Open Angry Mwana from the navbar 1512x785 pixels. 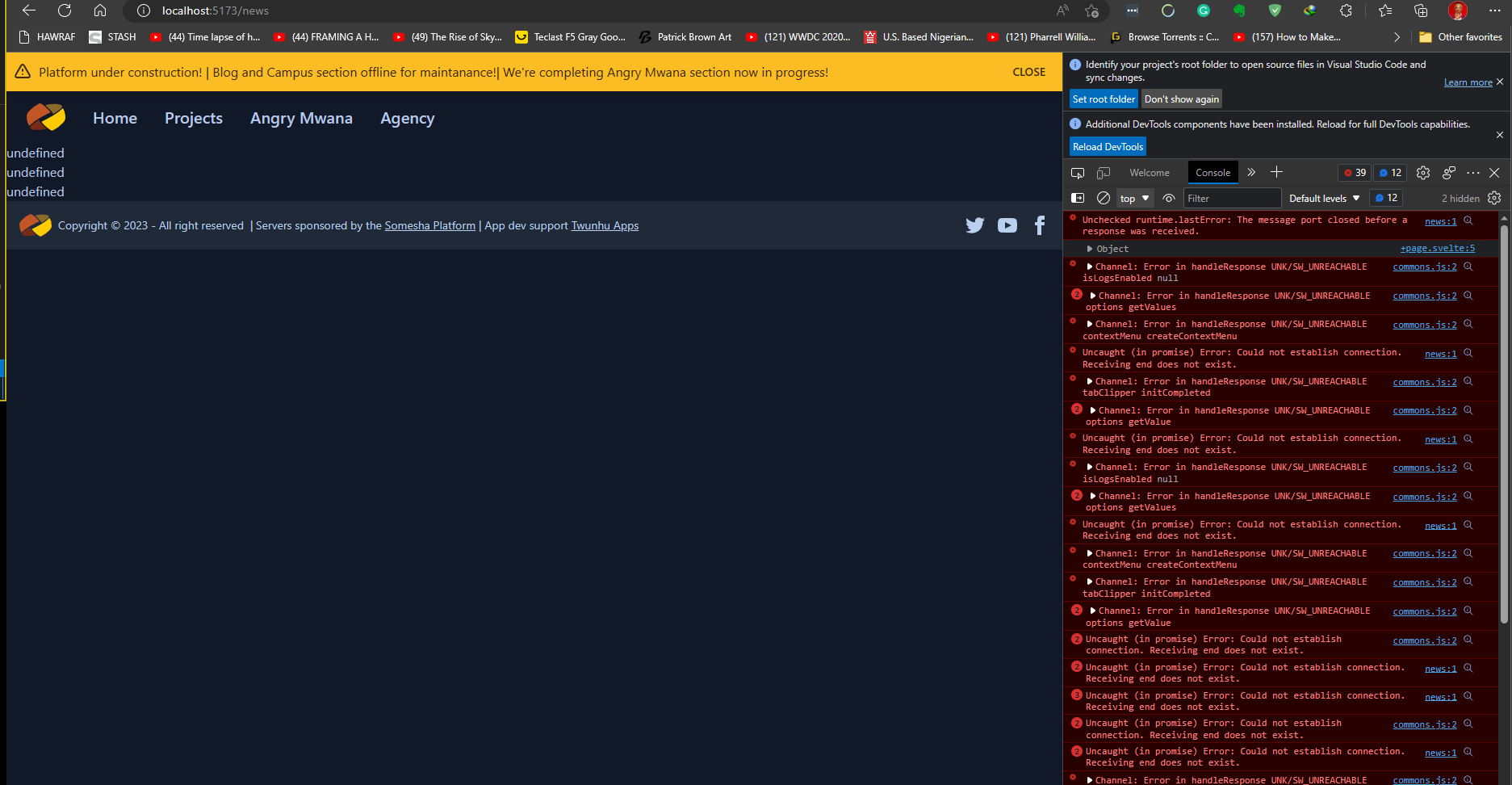point(301,118)
